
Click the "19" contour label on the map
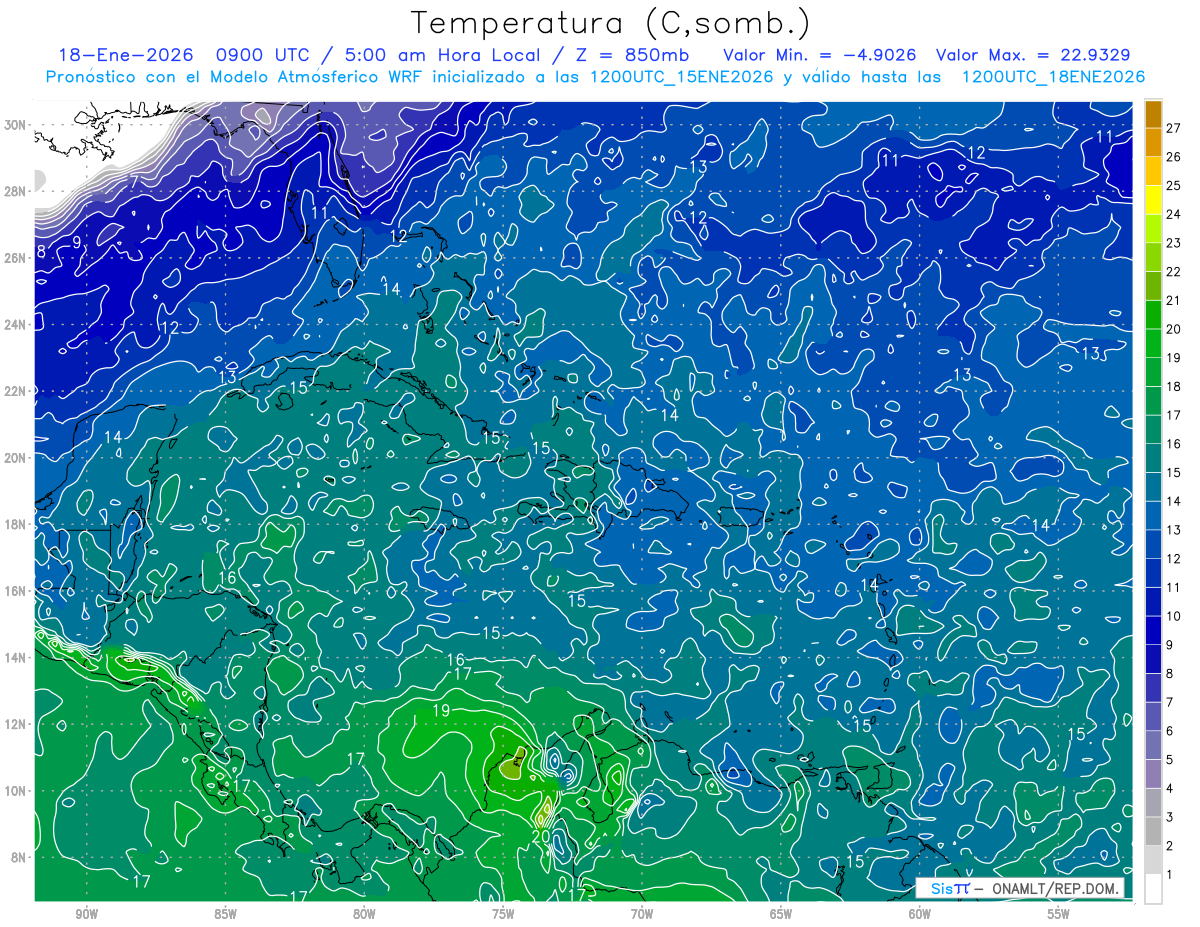(441, 710)
